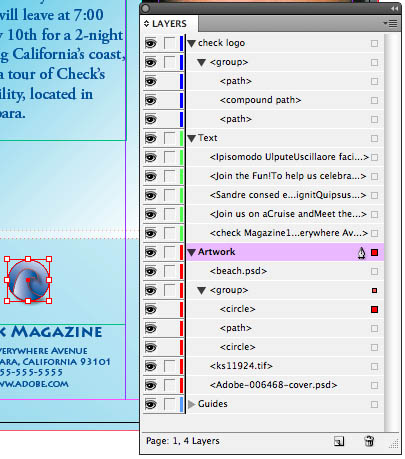Click the pen icon on Artwork layer
Screen dimensions: 405x459
pos(361,253)
